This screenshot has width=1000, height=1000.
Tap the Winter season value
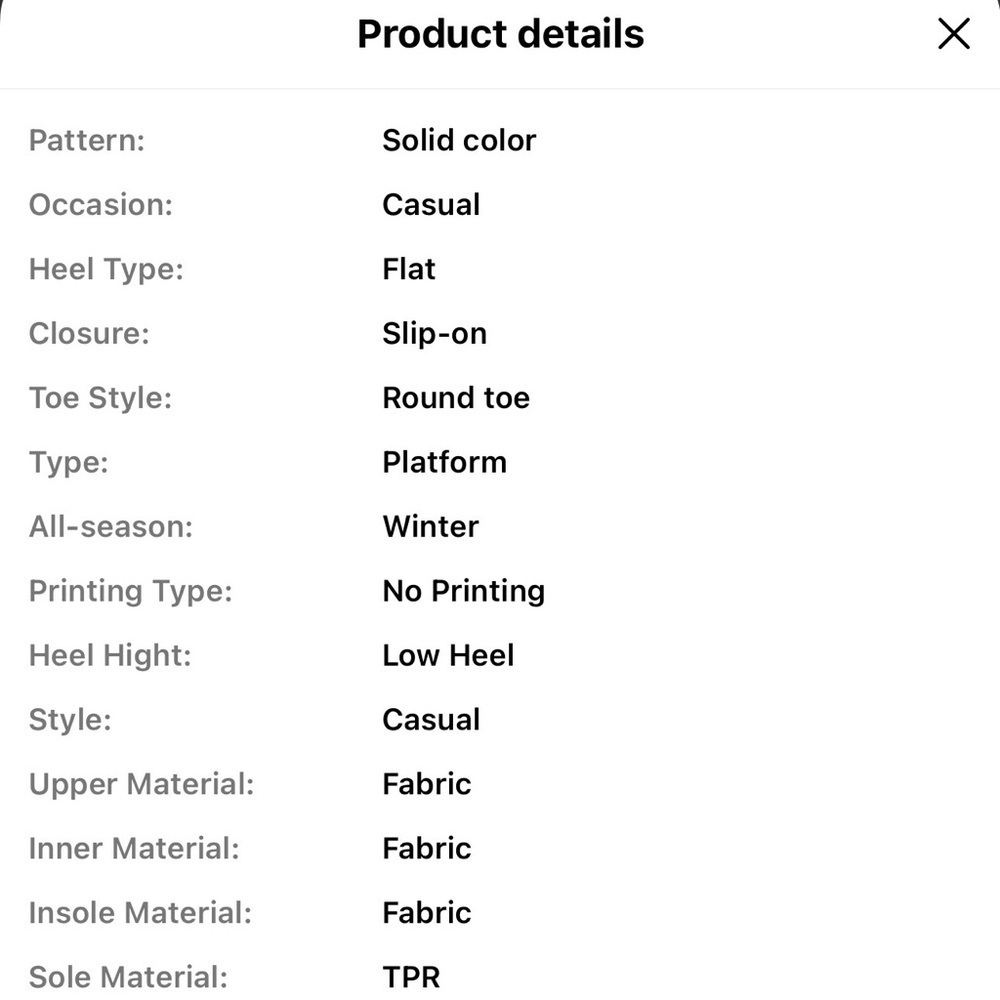point(430,527)
